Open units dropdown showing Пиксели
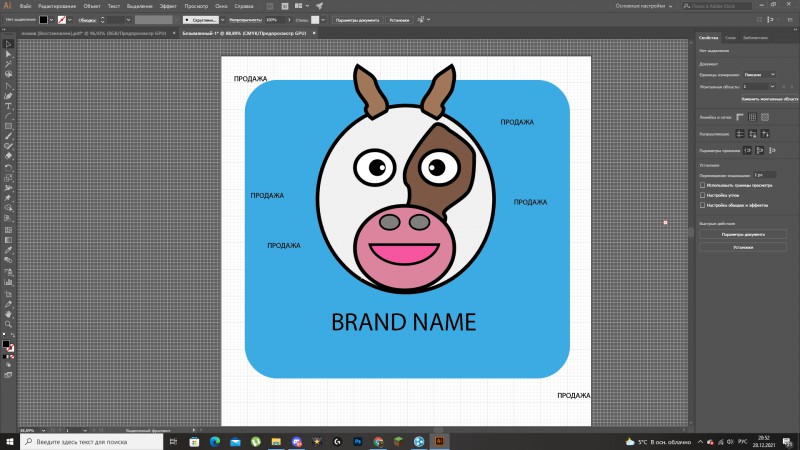 pos(759,74)
